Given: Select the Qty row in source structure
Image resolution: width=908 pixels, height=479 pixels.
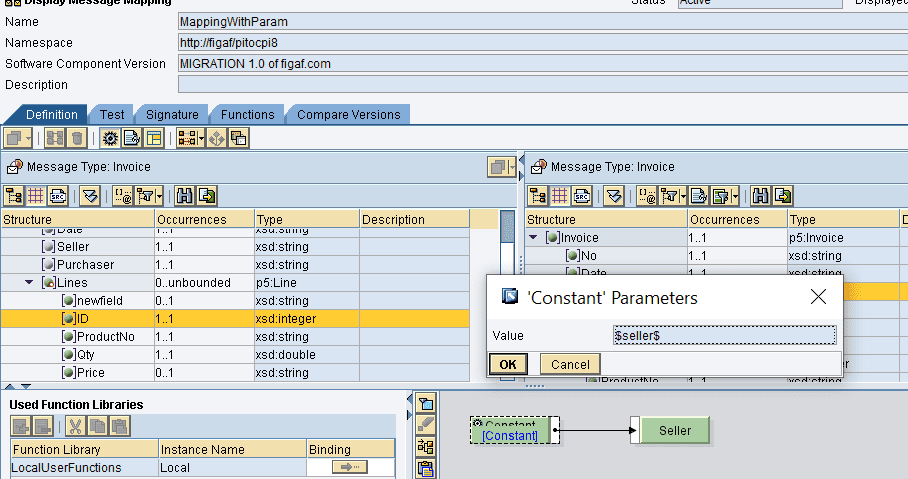Looking at the screenshot, I should pos(235,354).
